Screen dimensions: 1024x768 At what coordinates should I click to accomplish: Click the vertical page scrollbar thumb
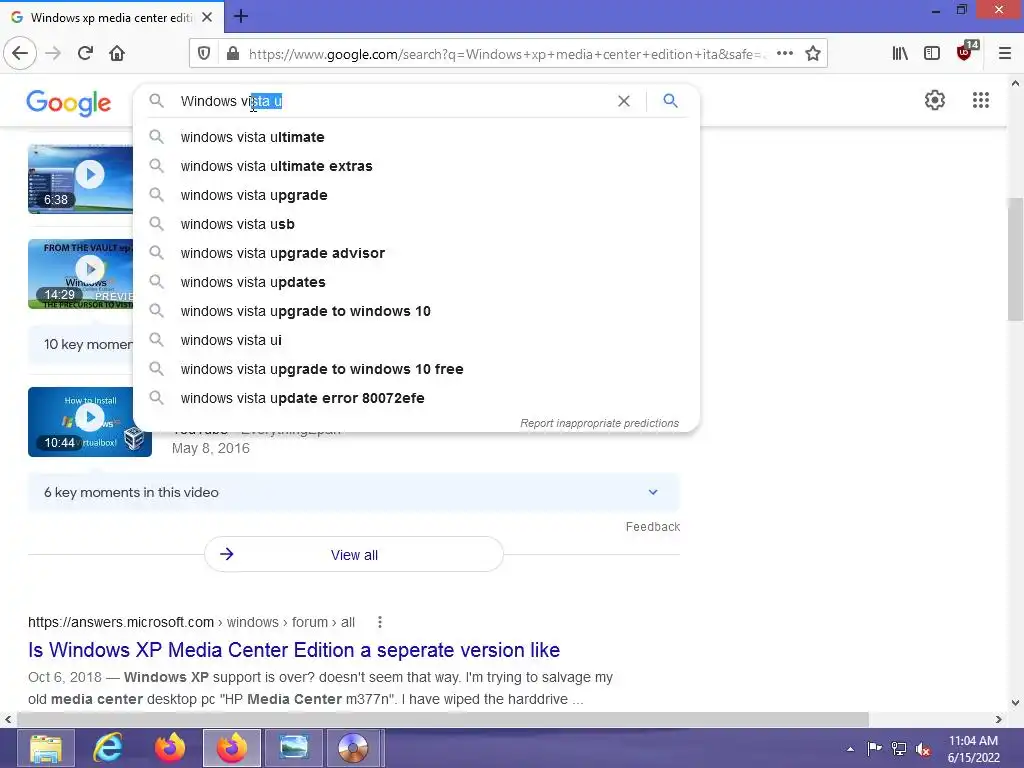[1015, 259]
